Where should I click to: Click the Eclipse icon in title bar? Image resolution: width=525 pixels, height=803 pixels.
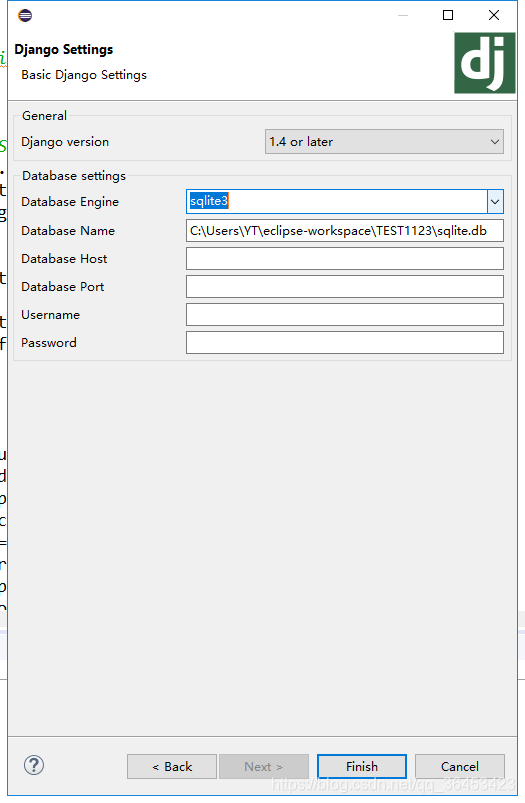(25, 15)
